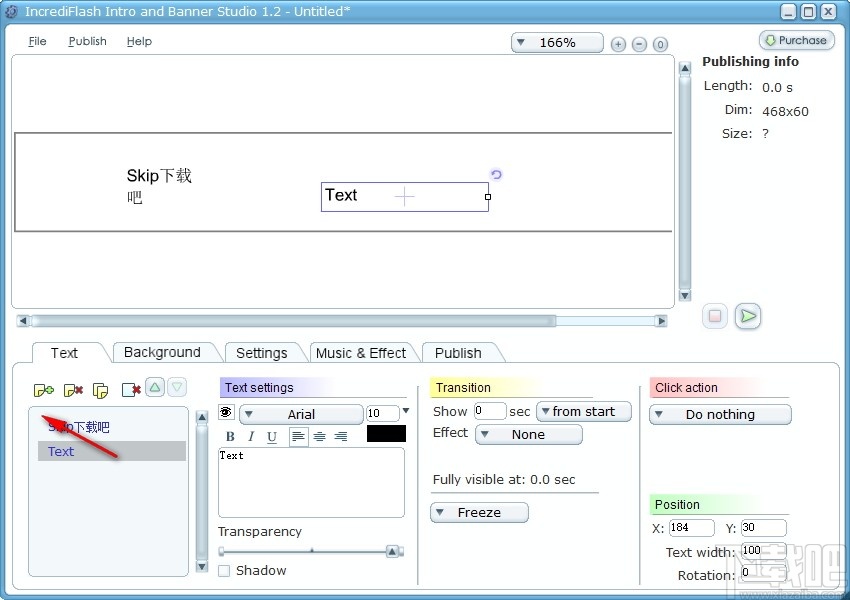The height and width of the screenshot is (600, 850).
Task: Enable the Shadow checkbox
Action: coord(224,571)
